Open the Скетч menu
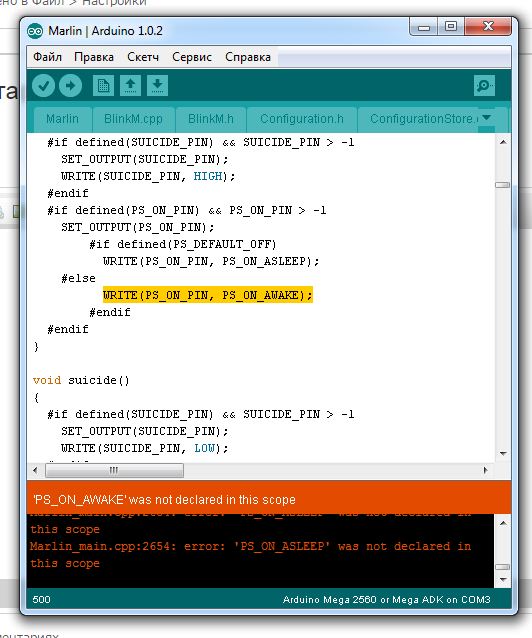Image resolution: width=532 pixels, height=638 pixels. point(143,57)
